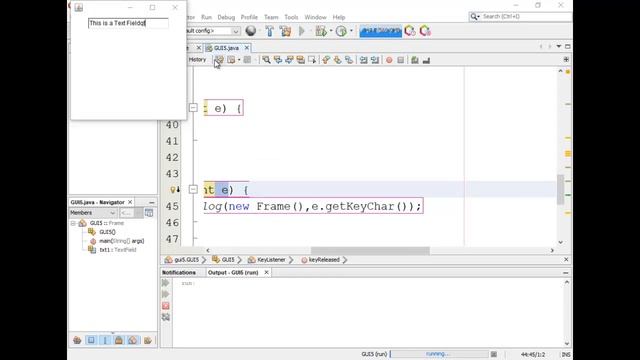This screenshot has width=640, height=360.
Task: Click the top green re-run arrow in the Output panel
Action: (166, 282)
